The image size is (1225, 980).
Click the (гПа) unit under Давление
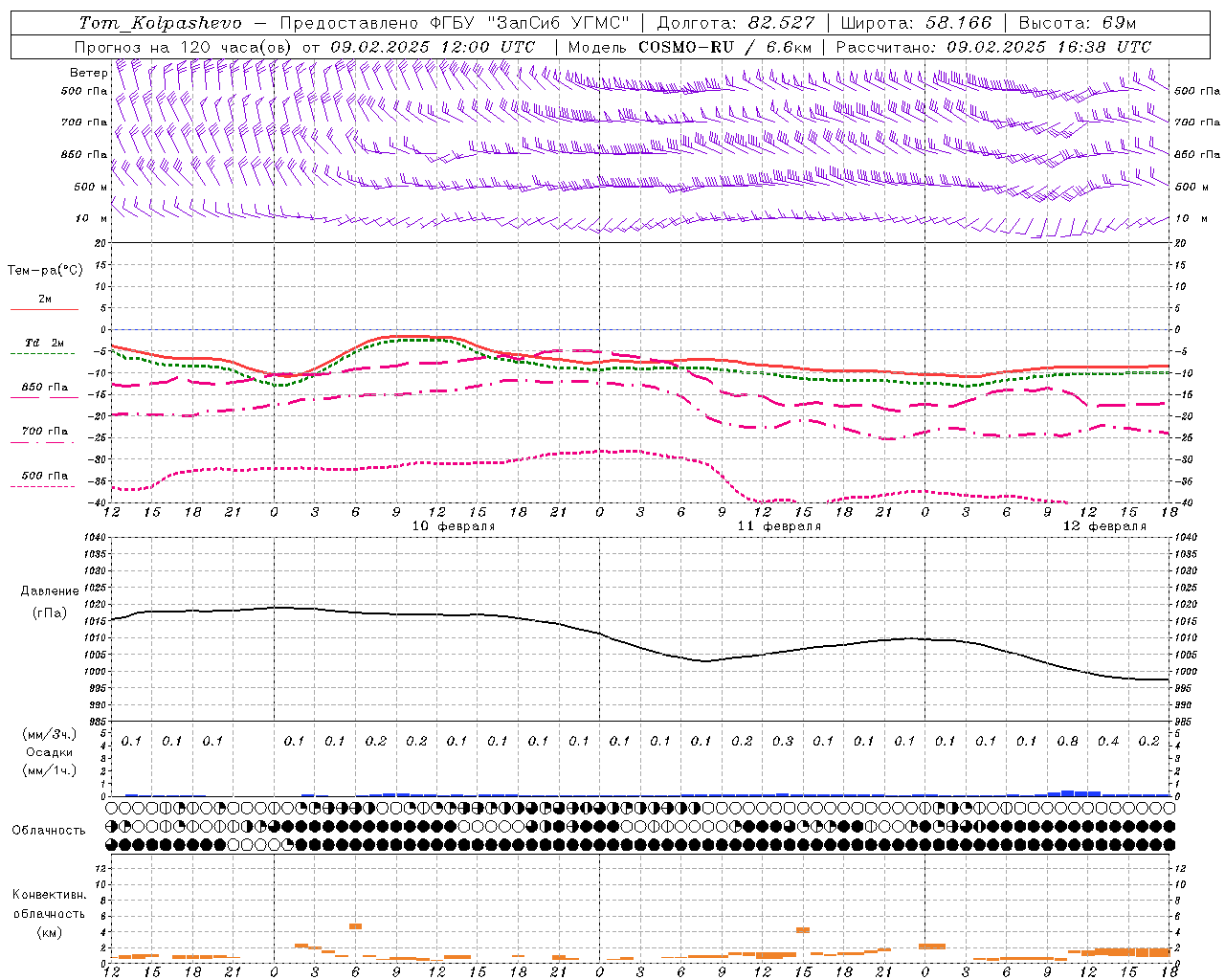(50, 613)
